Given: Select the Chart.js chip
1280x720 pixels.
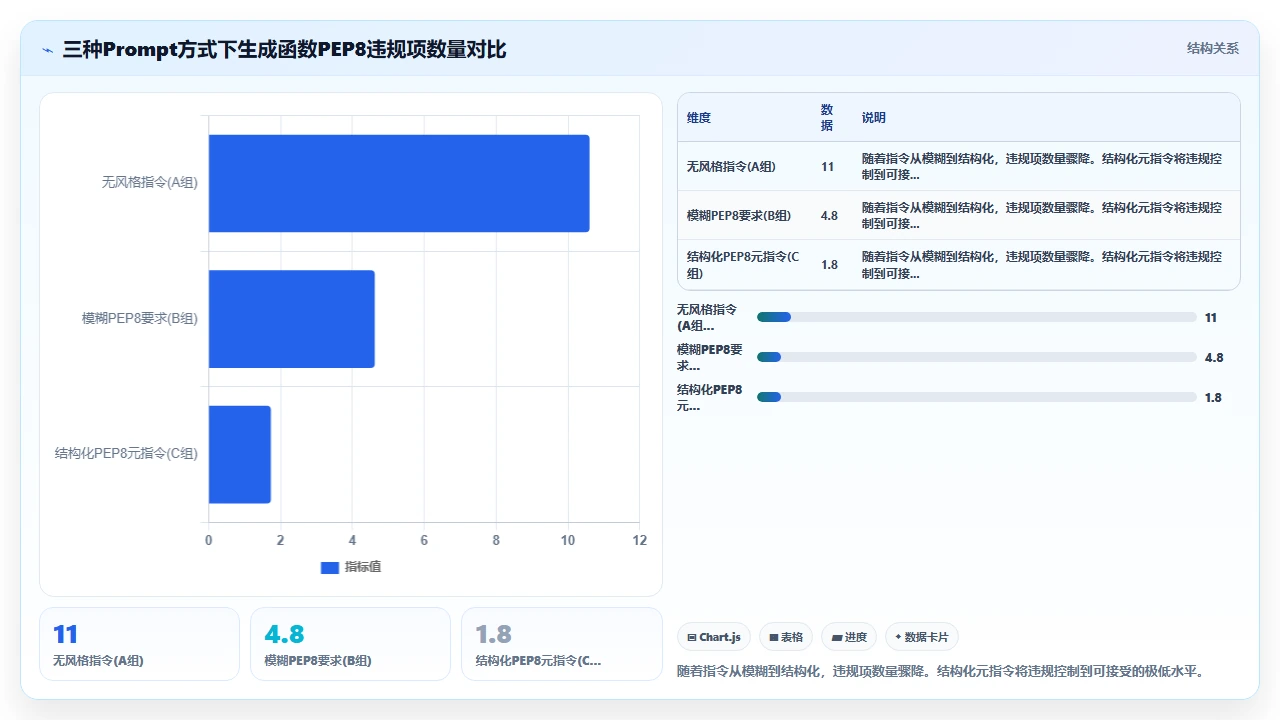Looking at the screenshot, I should click(714, 637).
